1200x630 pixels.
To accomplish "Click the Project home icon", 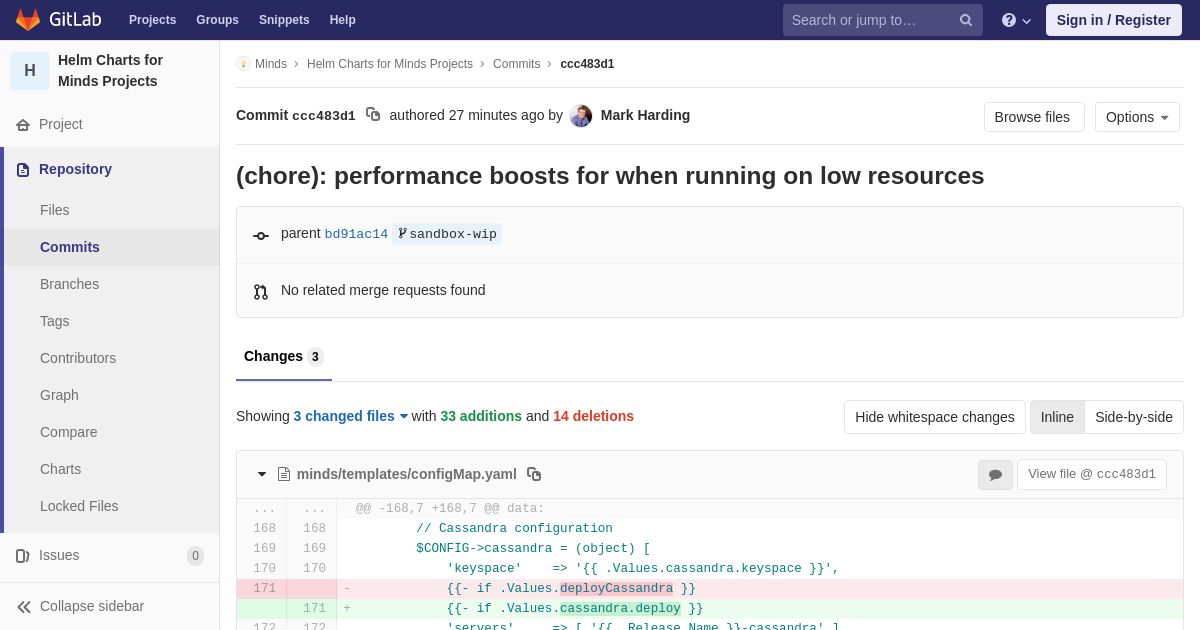I will tap(23, 125).
